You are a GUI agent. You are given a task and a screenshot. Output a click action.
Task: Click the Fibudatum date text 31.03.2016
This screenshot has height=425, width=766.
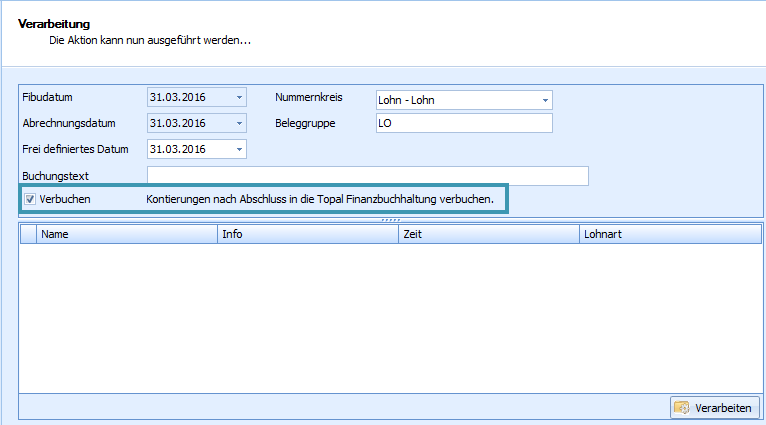click(178, 97)
